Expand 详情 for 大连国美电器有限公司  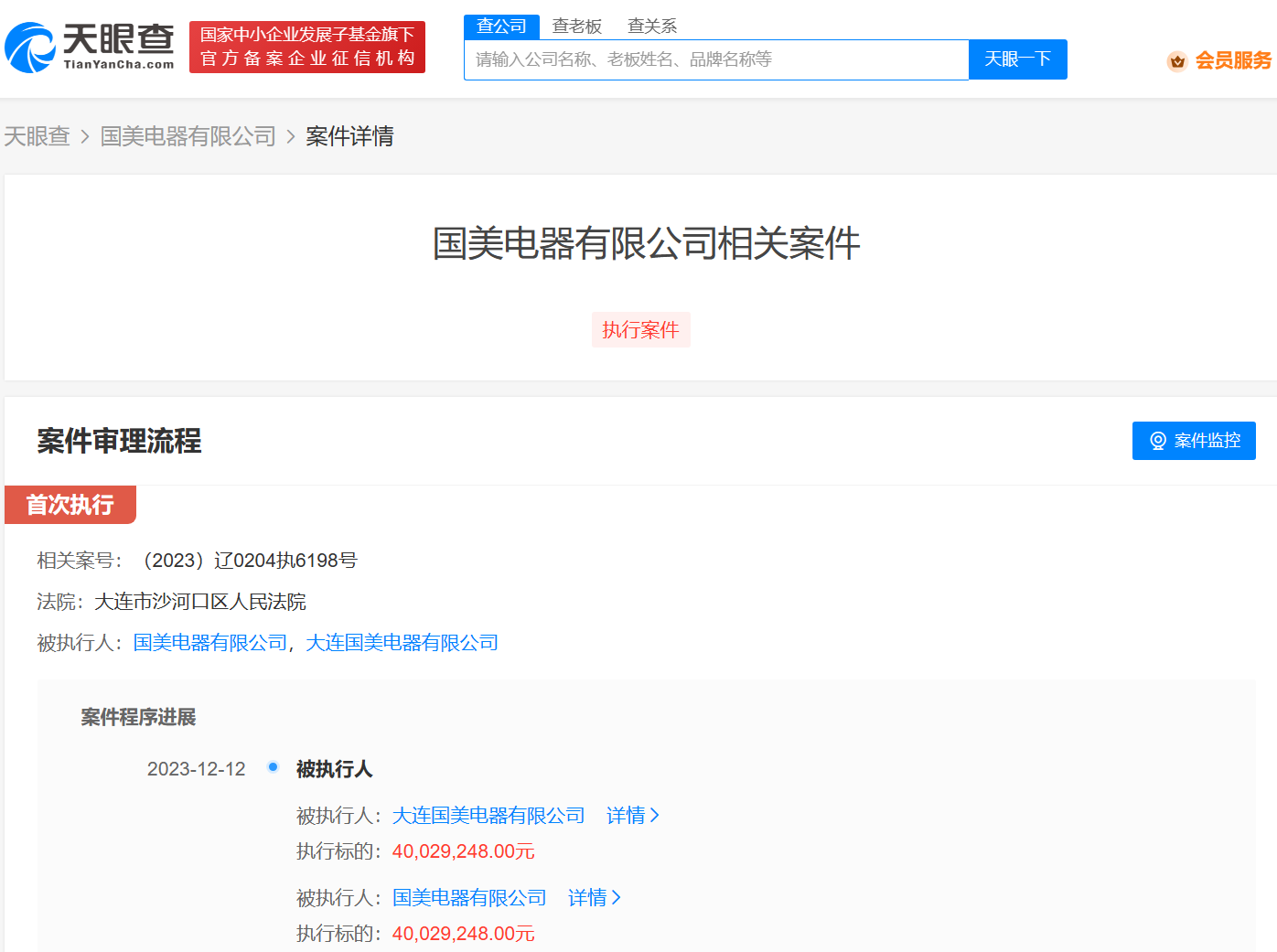coord(632,816)
